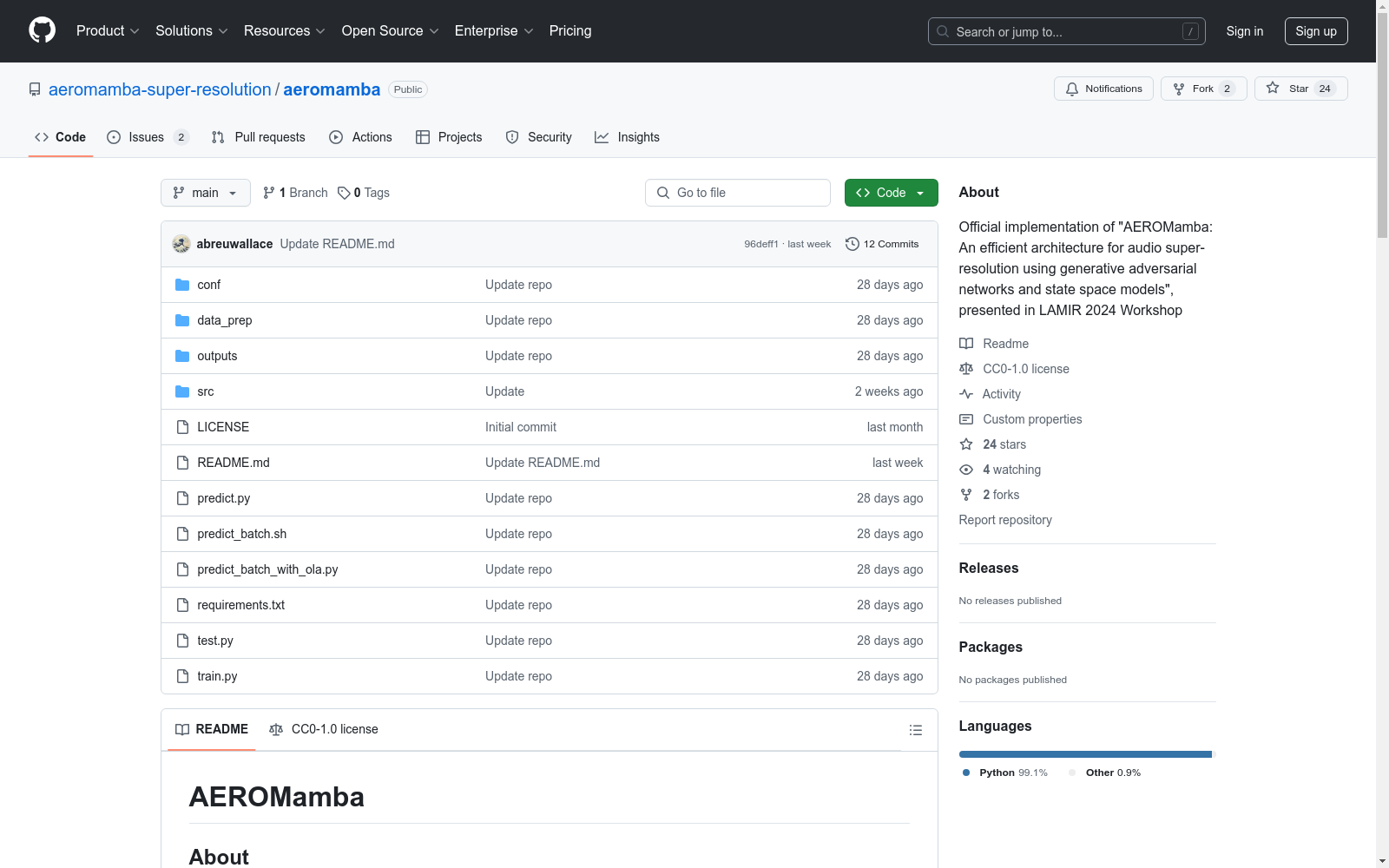Viewport: 1389px width, 868px height.
Task: Click the branch icon beside 1 Branch
Action: coord(269,193)
